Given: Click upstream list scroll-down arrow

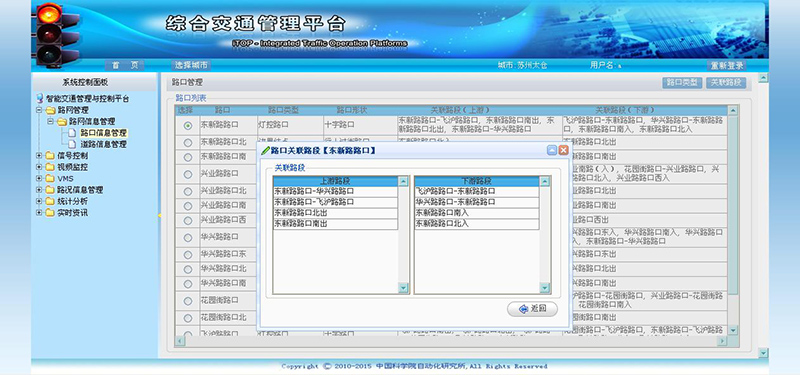Looking at the screenshot, I should click(x=403, y=288).
